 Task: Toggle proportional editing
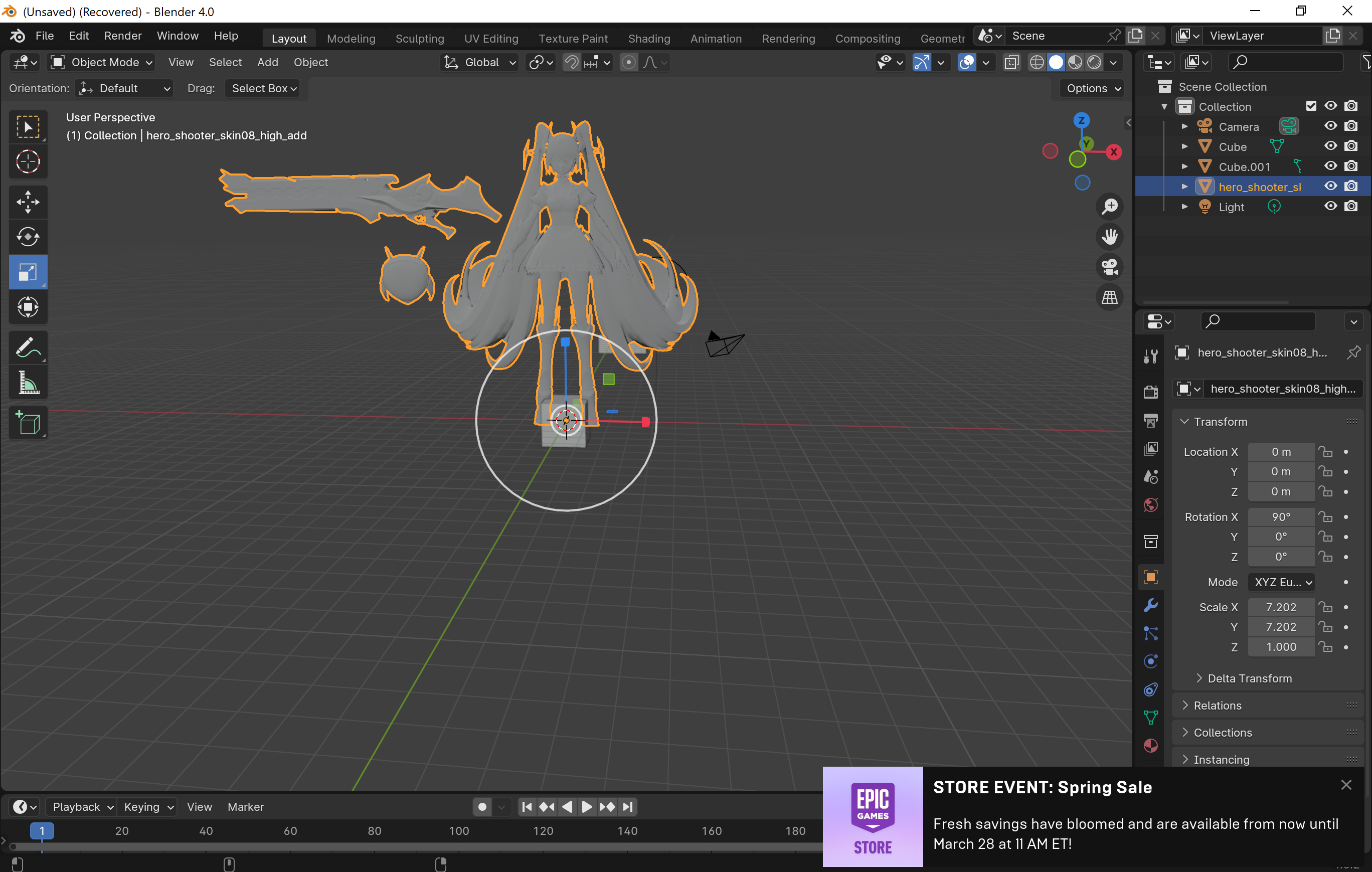pos(628,62)
